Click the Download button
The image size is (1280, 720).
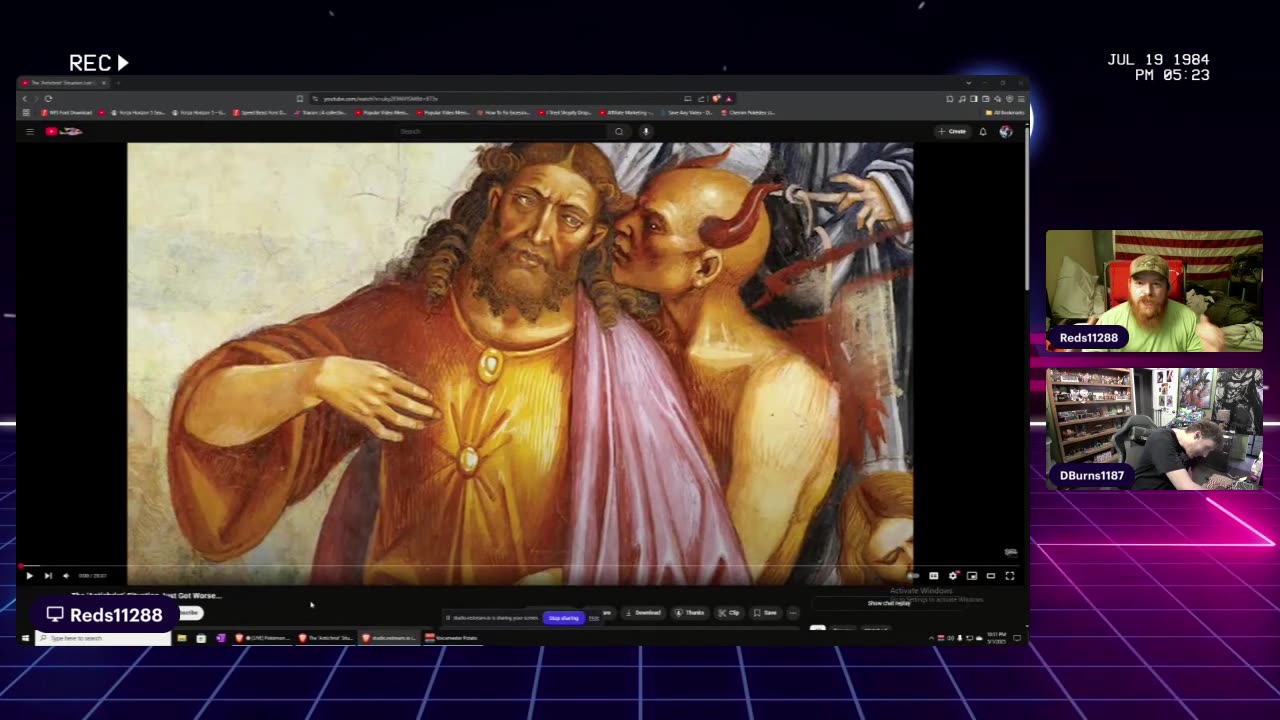click(643, 613)
